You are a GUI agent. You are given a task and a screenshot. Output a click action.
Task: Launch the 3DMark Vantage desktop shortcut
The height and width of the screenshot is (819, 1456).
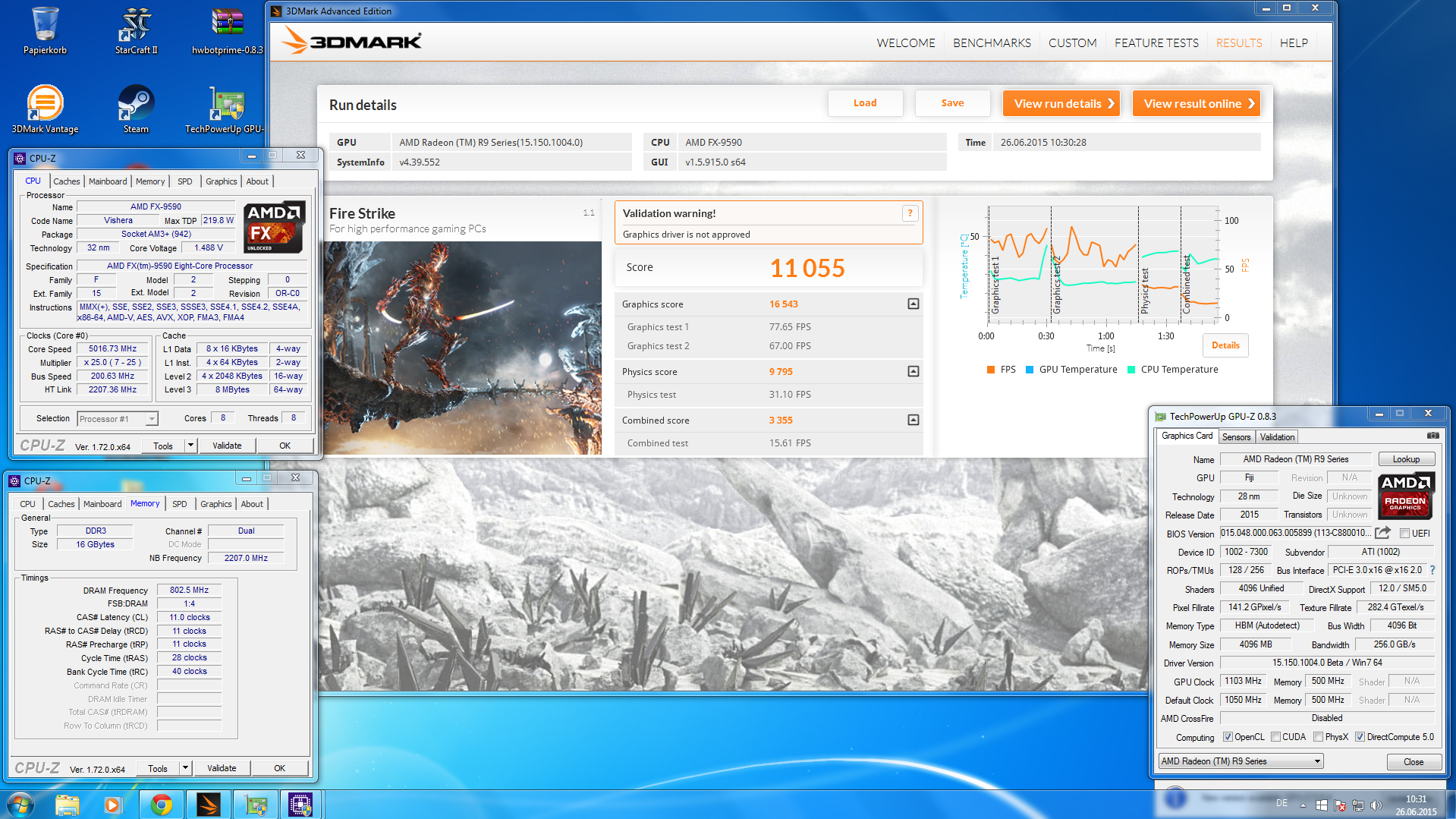(45, 109)
